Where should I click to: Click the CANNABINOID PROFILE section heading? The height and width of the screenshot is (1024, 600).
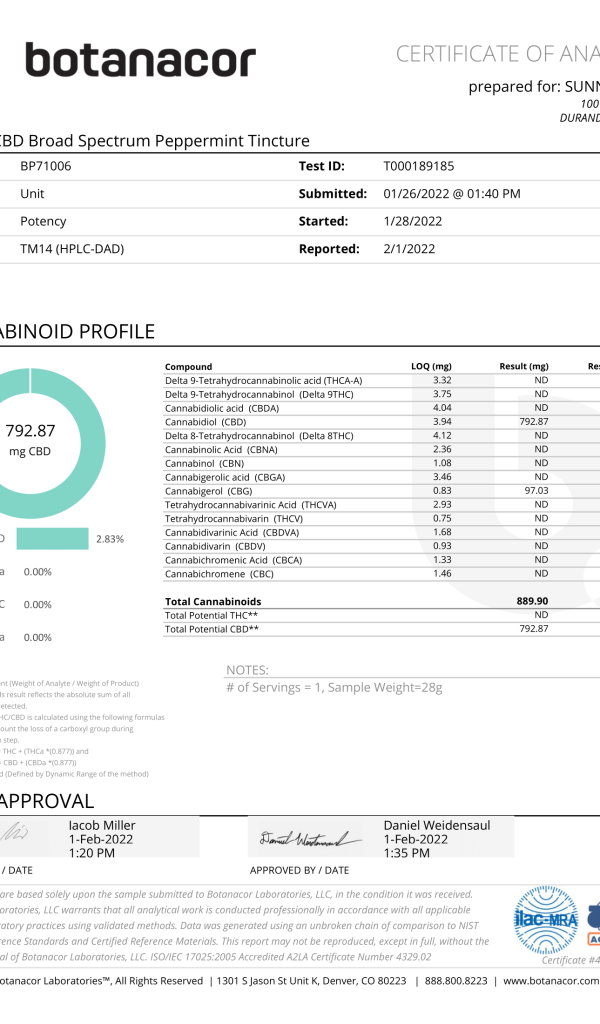tap(78, 331)
